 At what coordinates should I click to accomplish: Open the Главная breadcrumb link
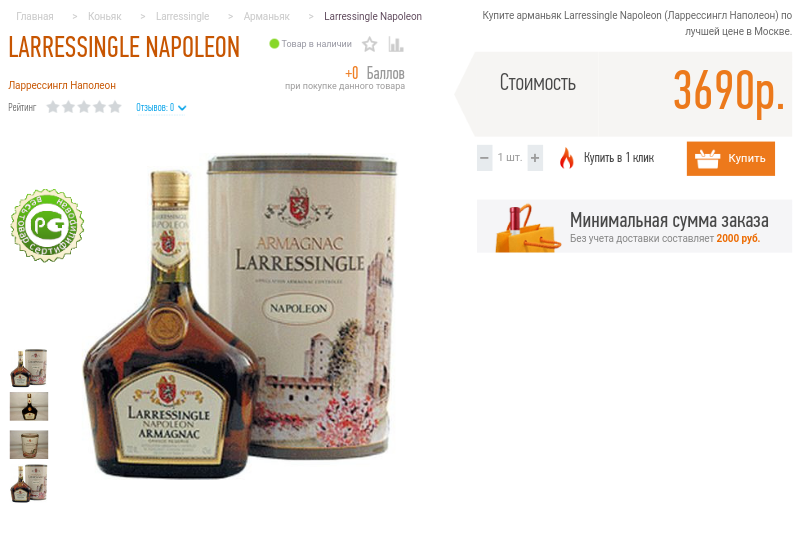pyautogui.click(x=35, y=16)
